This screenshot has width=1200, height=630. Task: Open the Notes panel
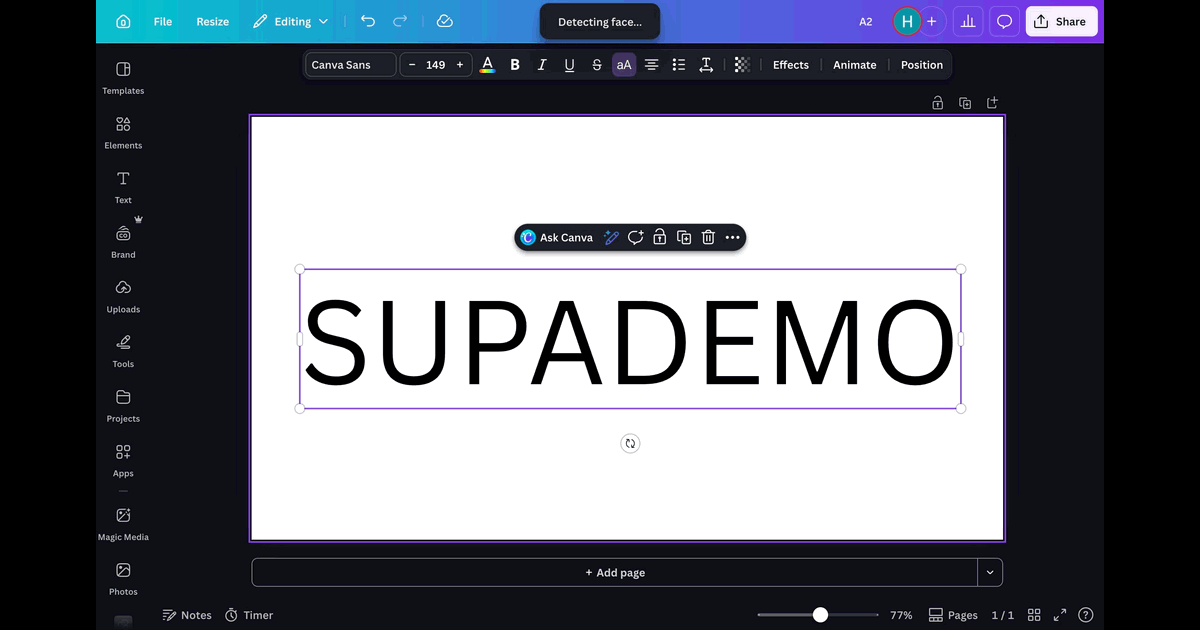click(x=187, y=615)
